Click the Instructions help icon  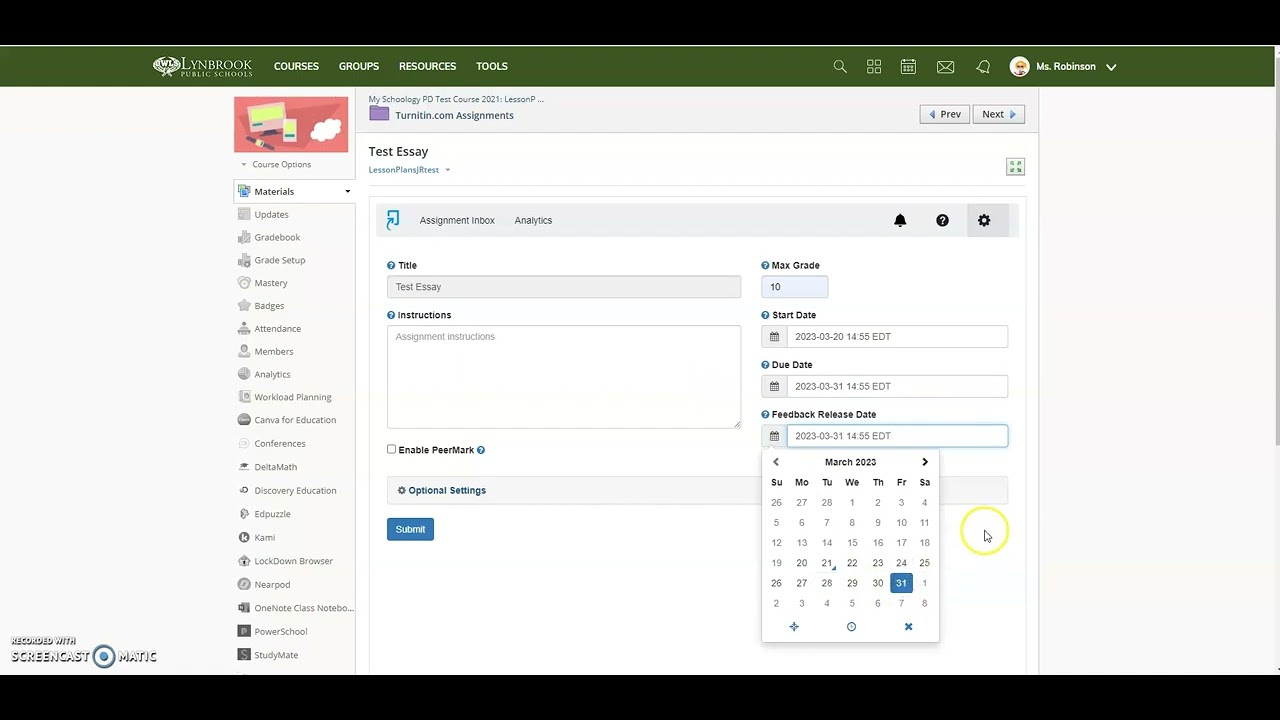point(391,315)
